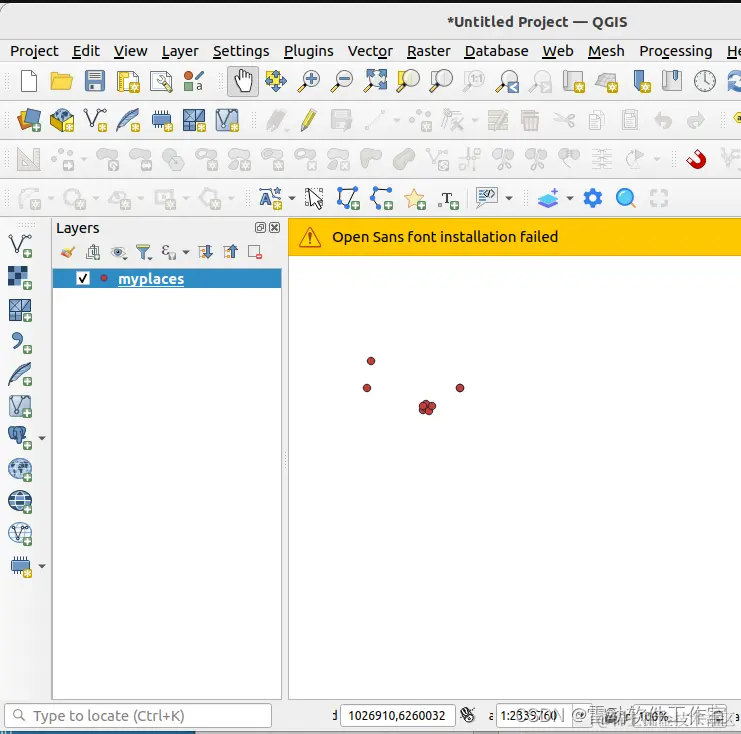Enable snapping with the red magnet
741x734 pixels.
point(696,159)
